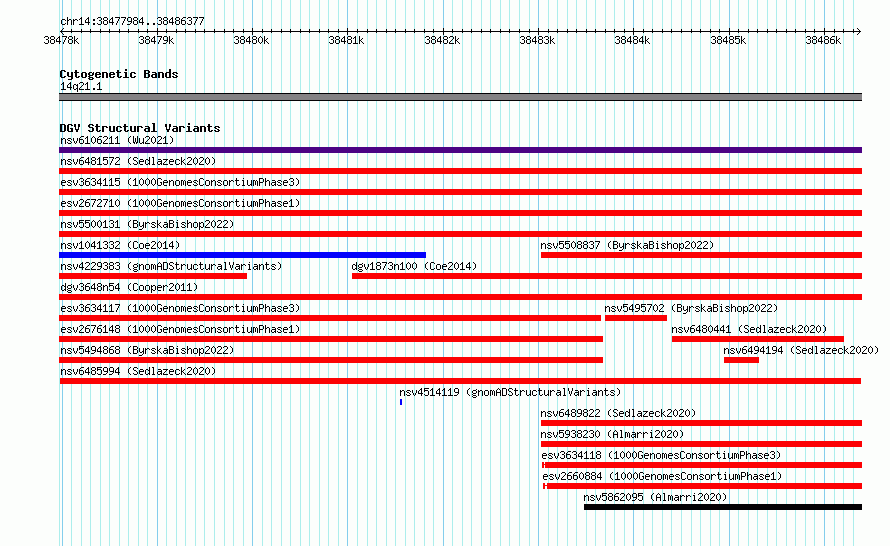
Task: Click the Cytogenetic Bands track title
Action: tap(119, 74)
